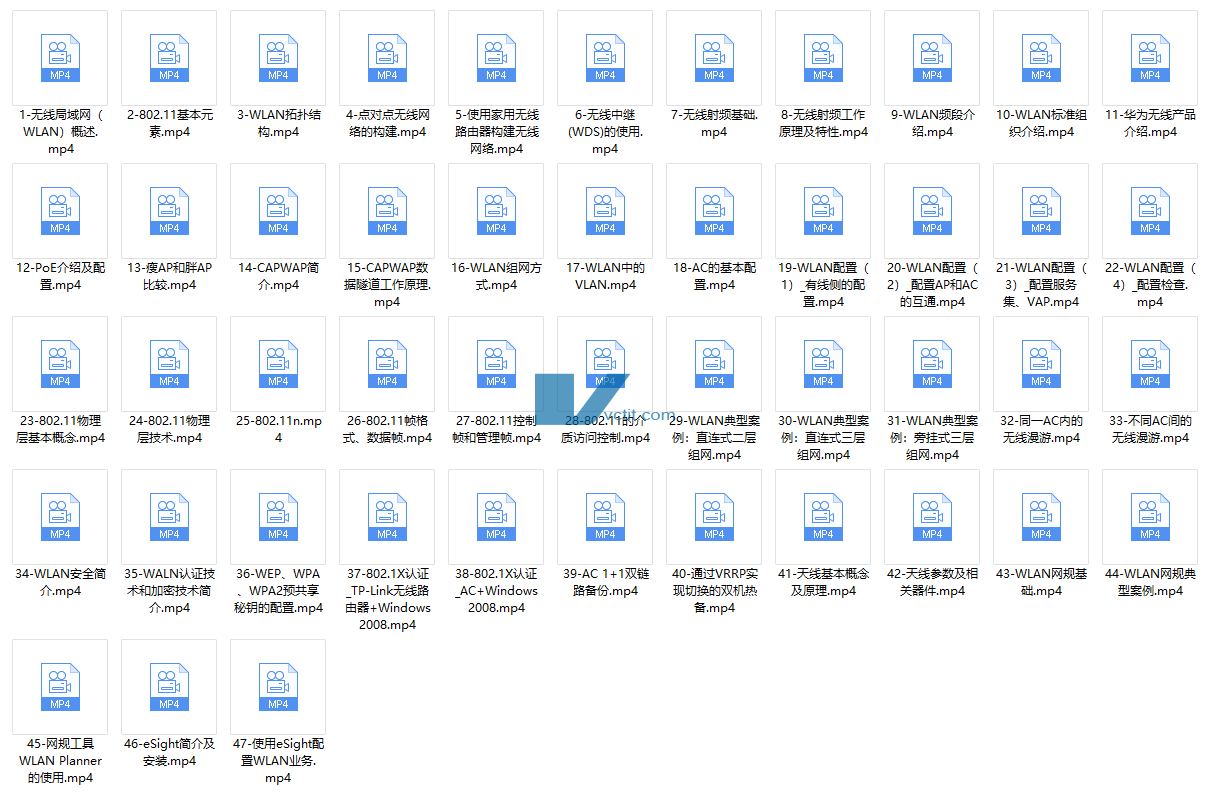Select icon of 13-瘦AP和胖AP比较
The width and height of the screenshot is (1213, 798).
(x=169, y=211)
